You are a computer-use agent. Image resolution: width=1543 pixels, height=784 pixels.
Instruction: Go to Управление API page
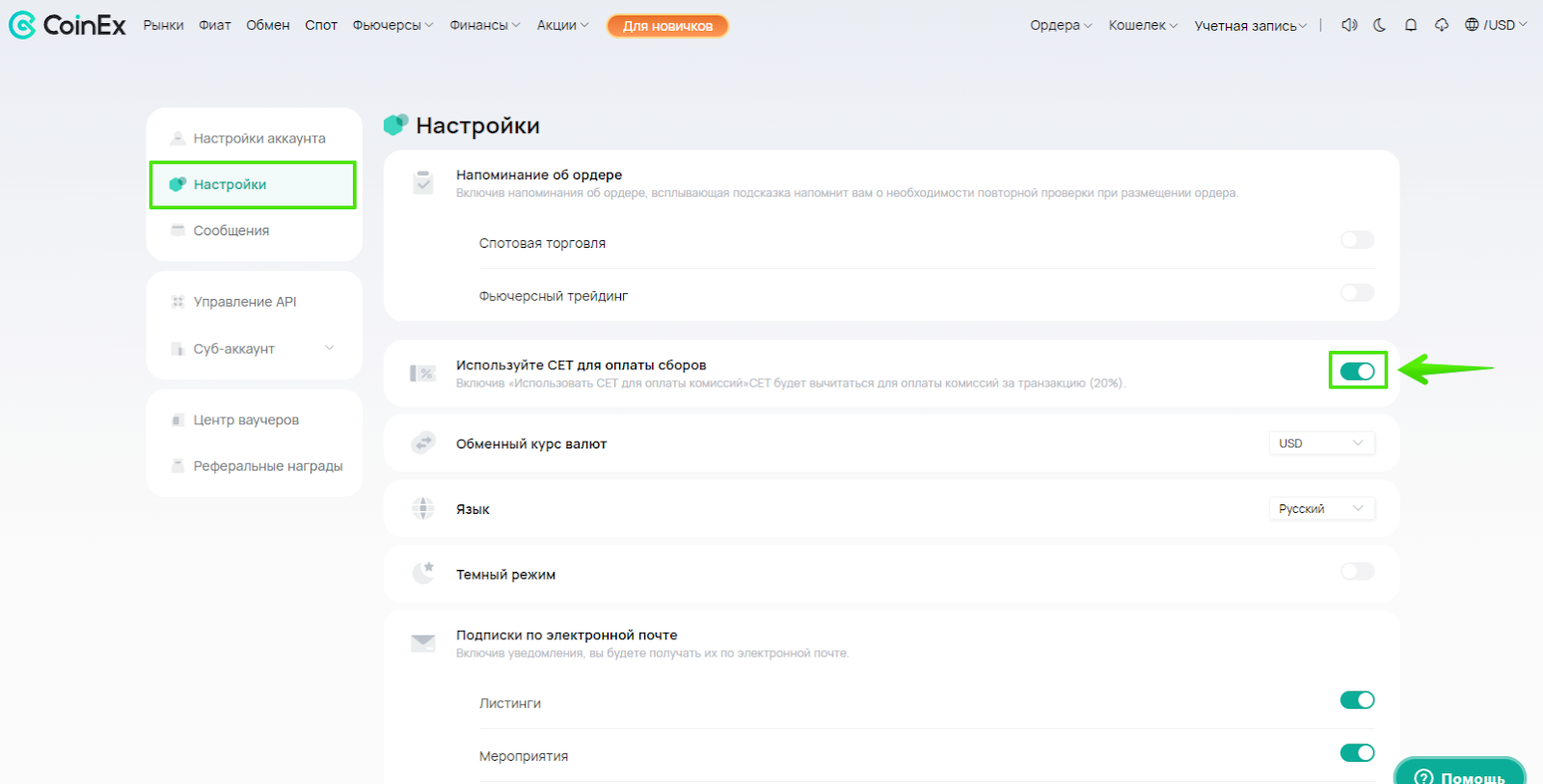click(x=245, y=302)
